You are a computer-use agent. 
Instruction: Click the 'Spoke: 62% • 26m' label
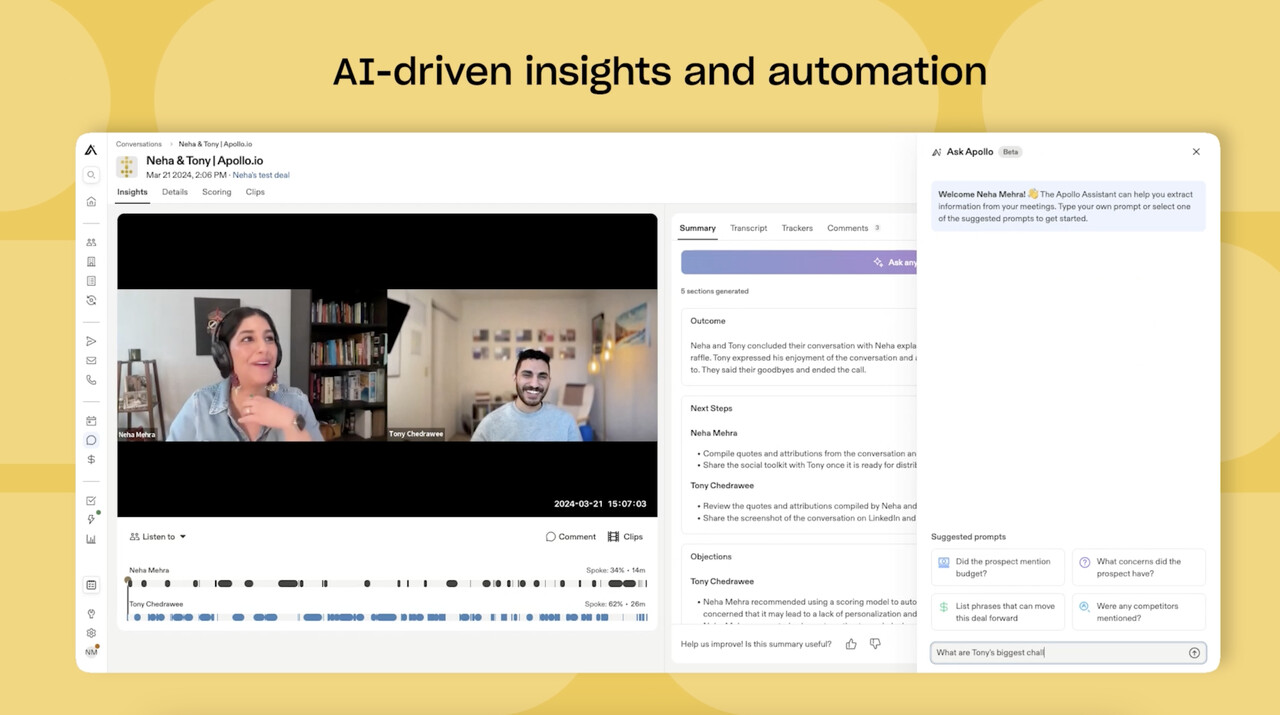click(x=616, y=604)
